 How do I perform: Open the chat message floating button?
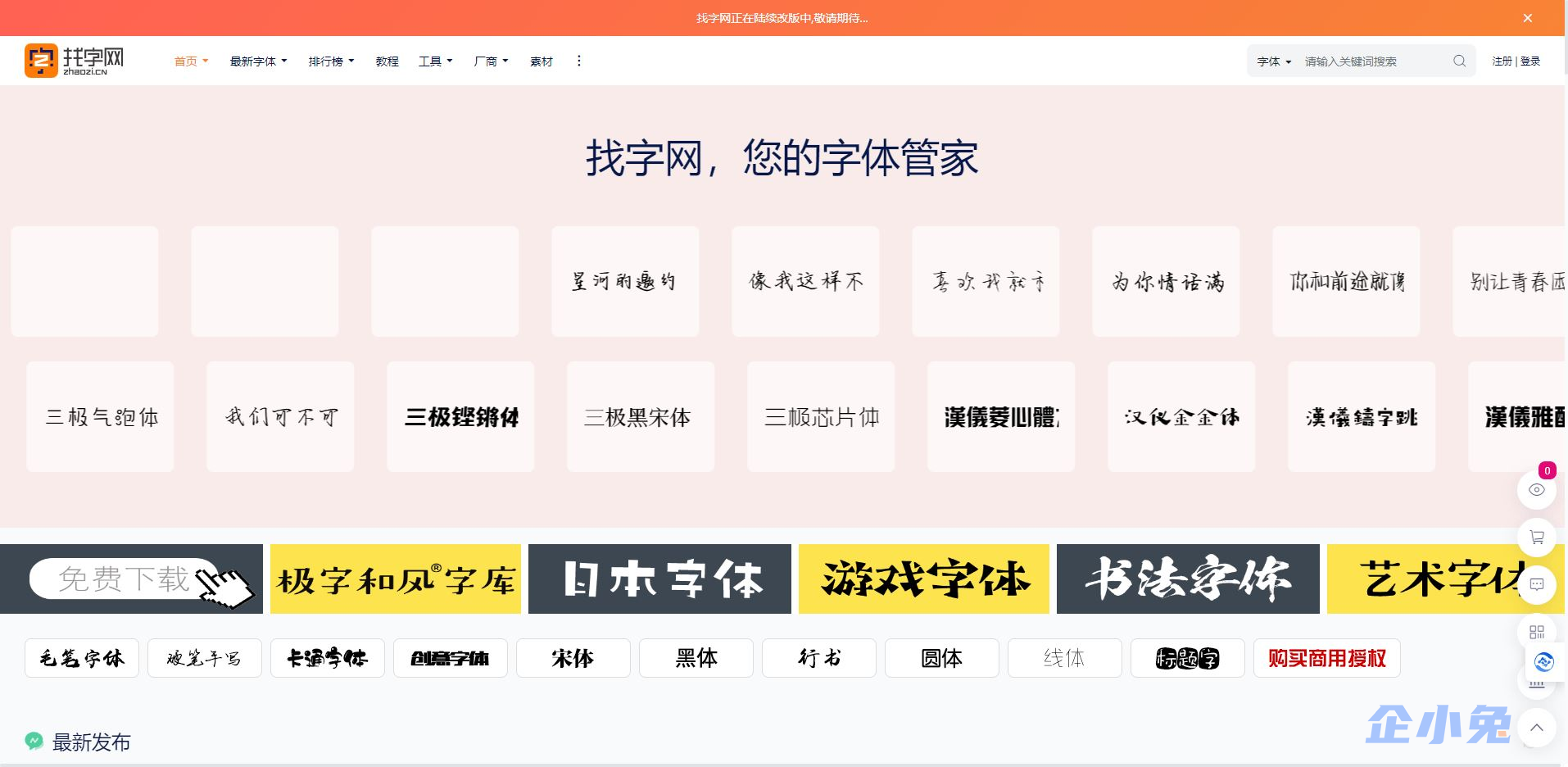tap(1537, 585)
